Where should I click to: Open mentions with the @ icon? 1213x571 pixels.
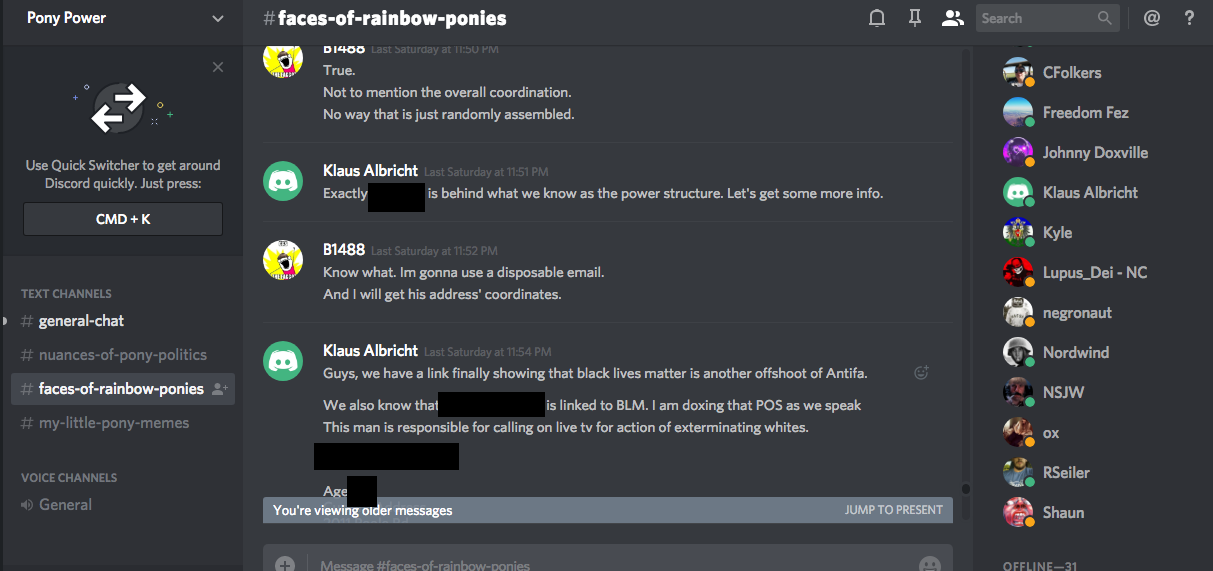(1152, 18)
